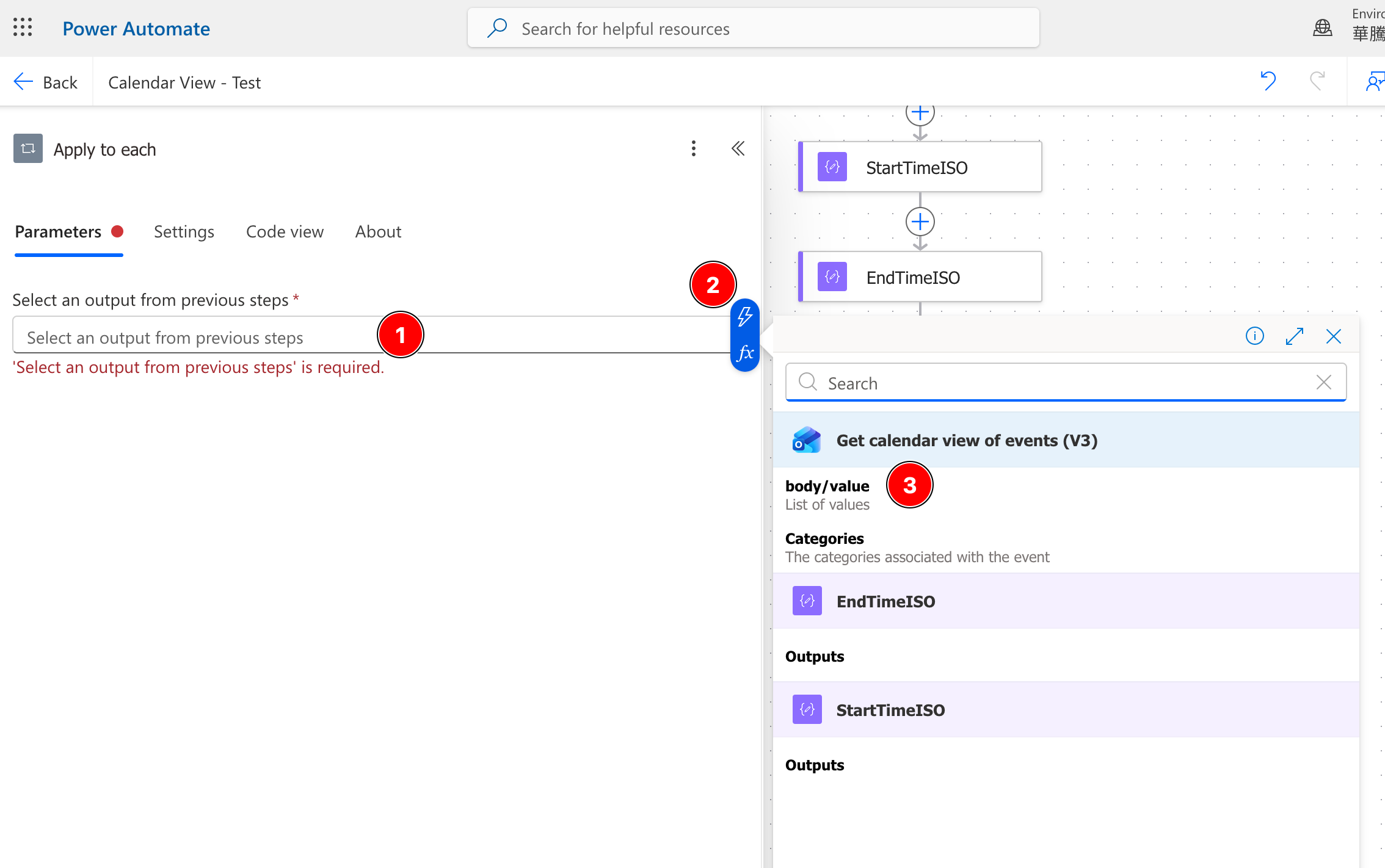Click the Select an output input field
Screen dimensions: 1385x868
[371, 335]
